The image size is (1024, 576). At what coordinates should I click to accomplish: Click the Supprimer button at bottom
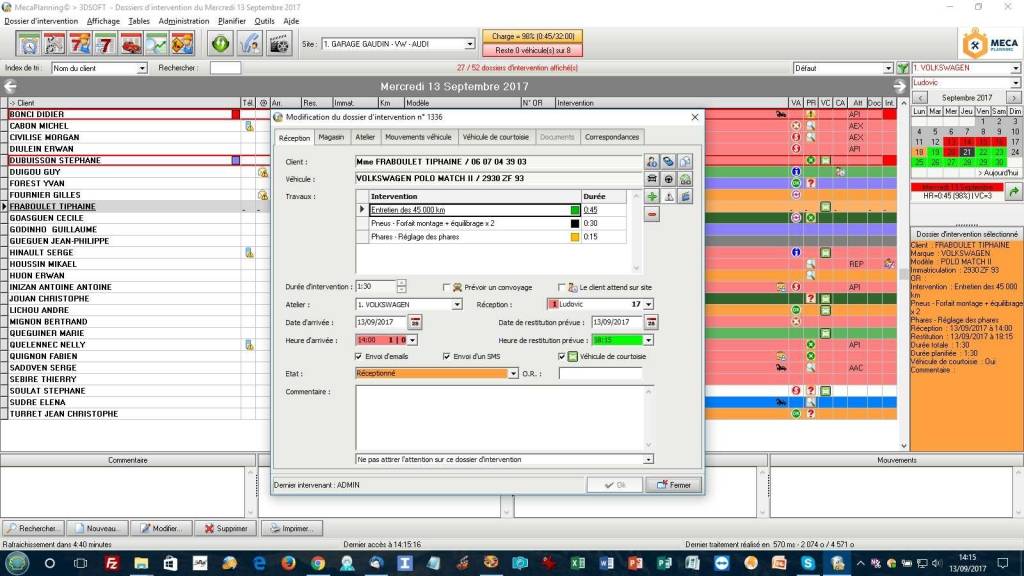click(x=225, y=528)
